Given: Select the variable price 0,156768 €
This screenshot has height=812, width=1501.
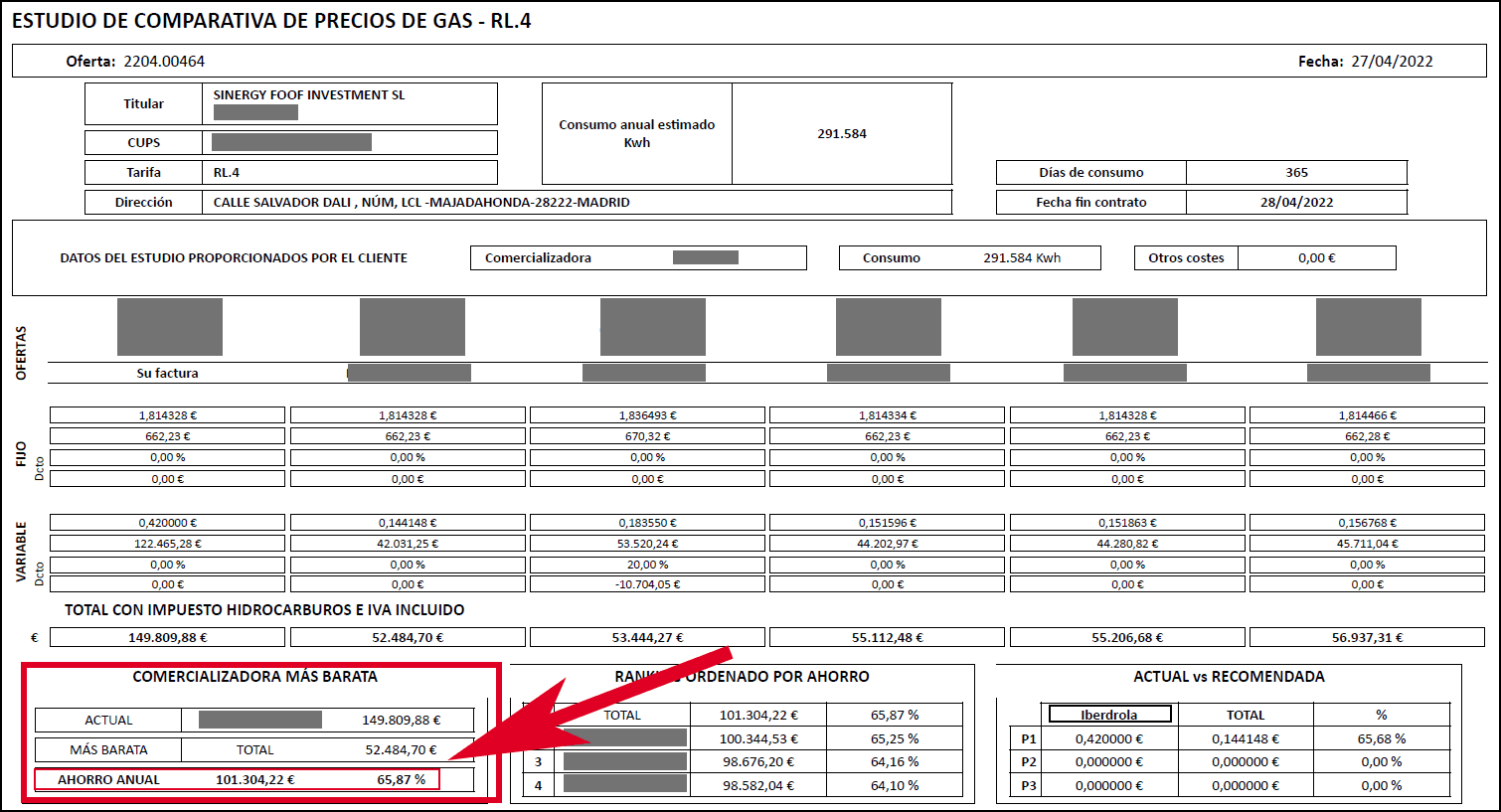Looking at the screenshot, I should pos(1368,523).
